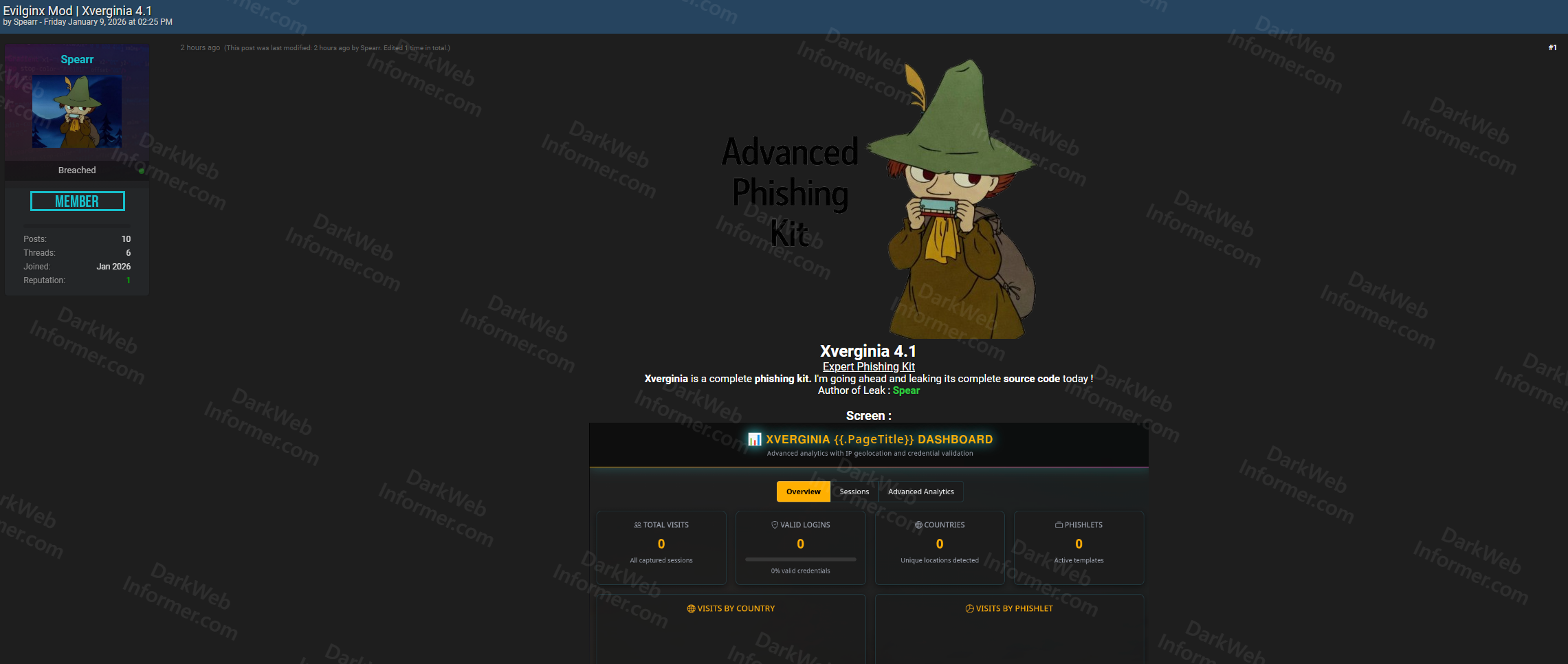This screenshot has width=1568, height=664.
Task: Open the Spearr username profile link
Action: [77, 60]
